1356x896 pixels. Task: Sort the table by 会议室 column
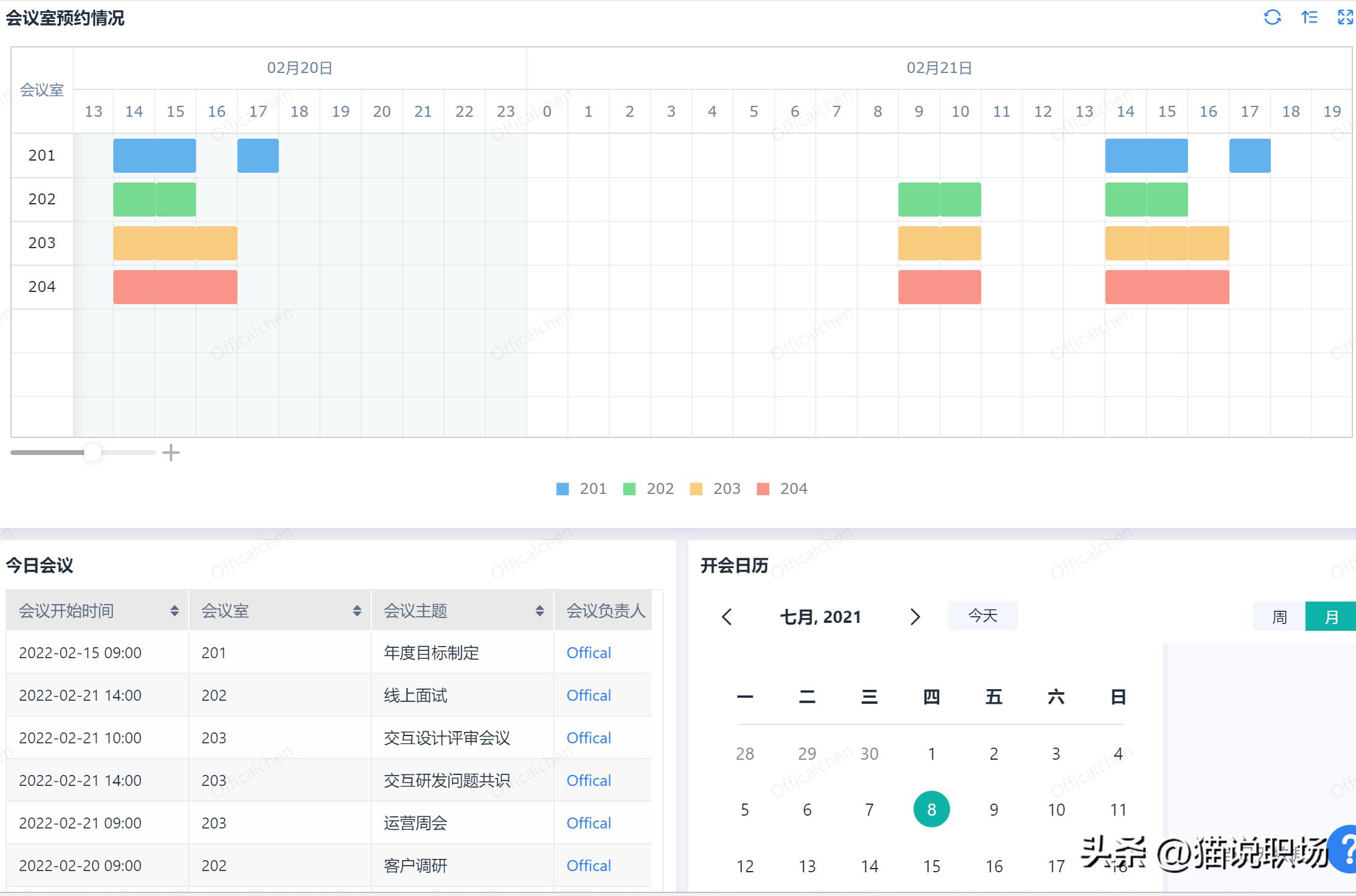pyautogui.click(x=356, y=610)
